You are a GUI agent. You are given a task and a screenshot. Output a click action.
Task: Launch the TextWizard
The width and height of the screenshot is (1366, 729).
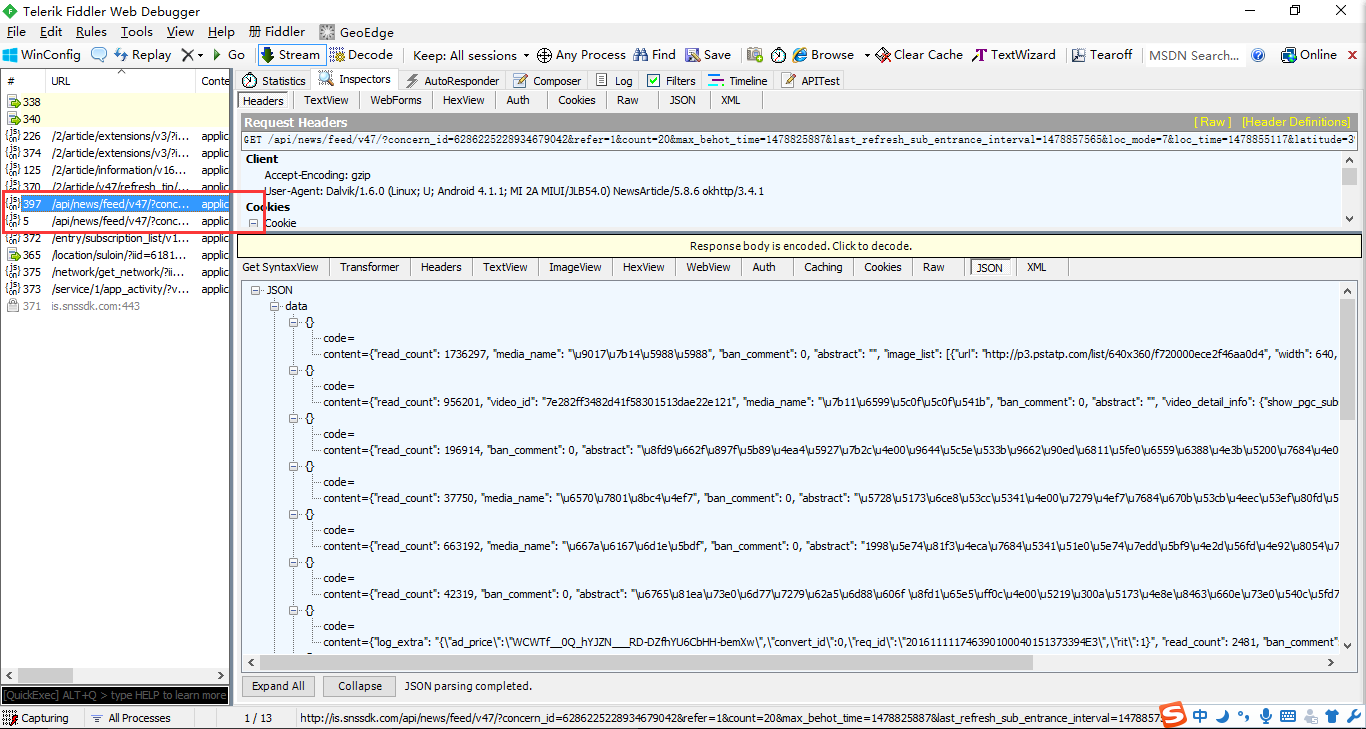pos(1013,54)
